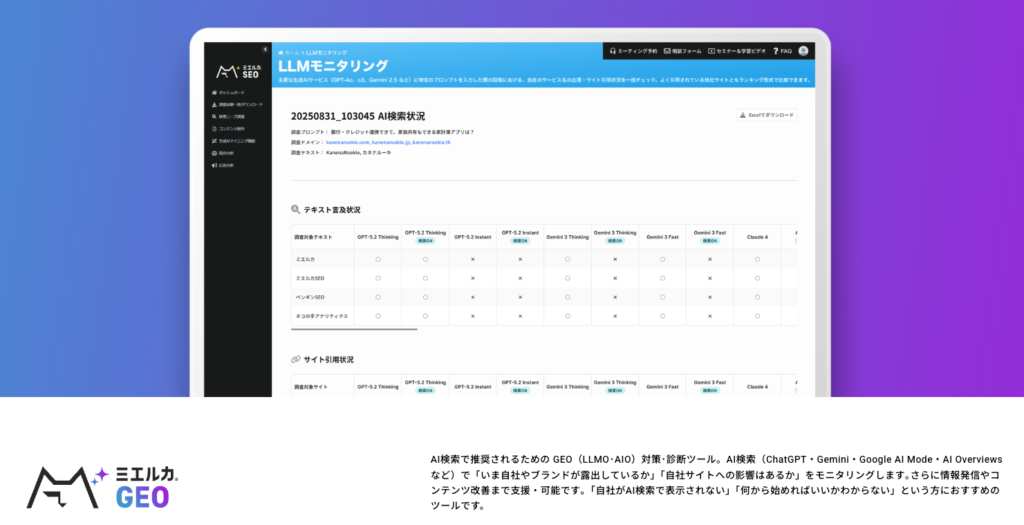The height and width of the screenshot is (525, 1024).
Task: Open the kanenarookie.jp domain link
Action: [x=391, y=142]
